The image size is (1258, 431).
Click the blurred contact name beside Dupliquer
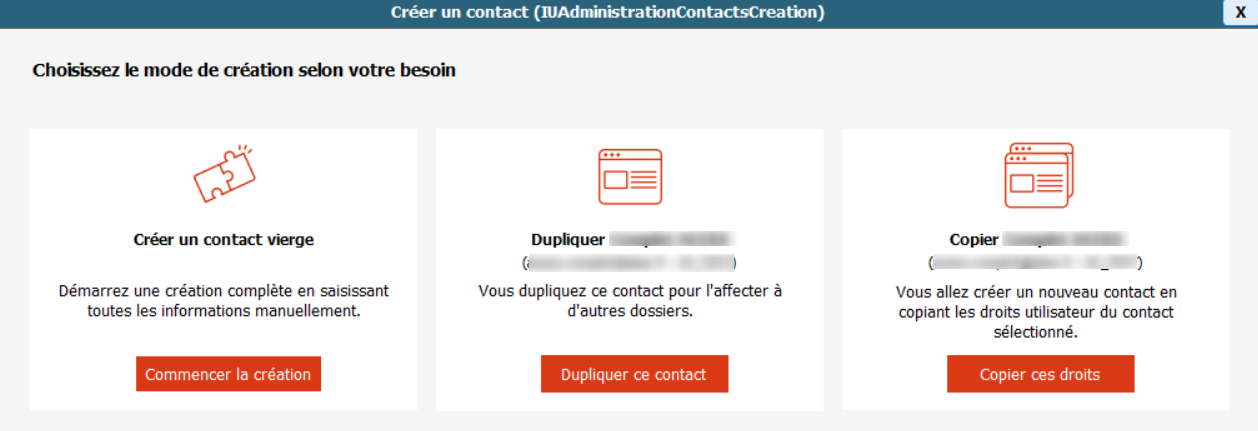point(672,240)
